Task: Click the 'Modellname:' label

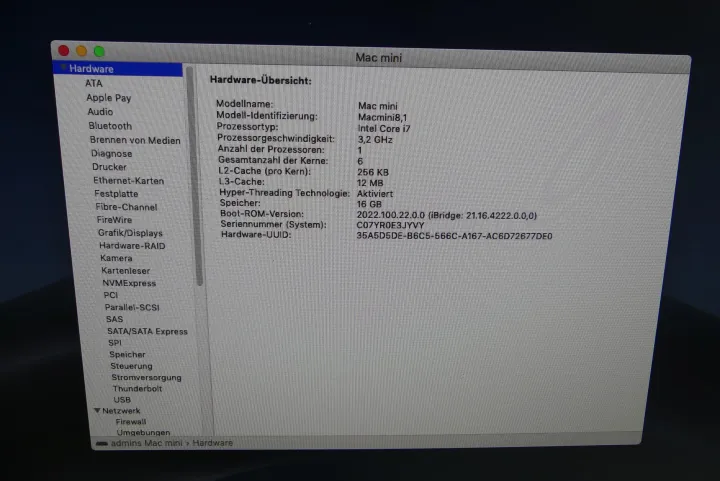Action: tap(244, 104)
